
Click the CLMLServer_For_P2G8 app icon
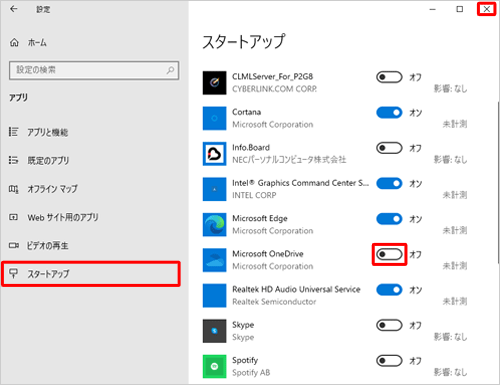tap(214, 83)
